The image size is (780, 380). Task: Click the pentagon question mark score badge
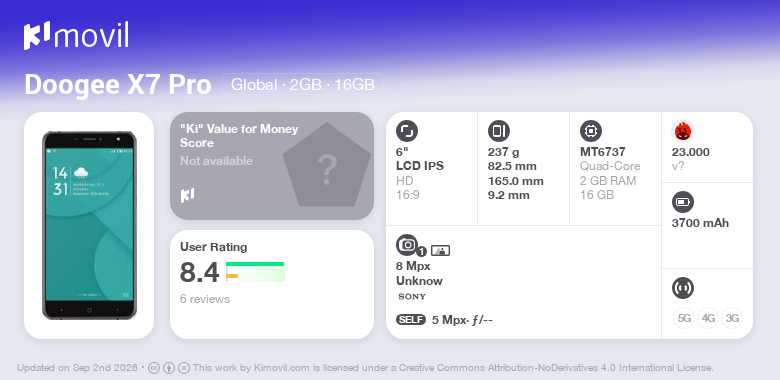(327, 165)
